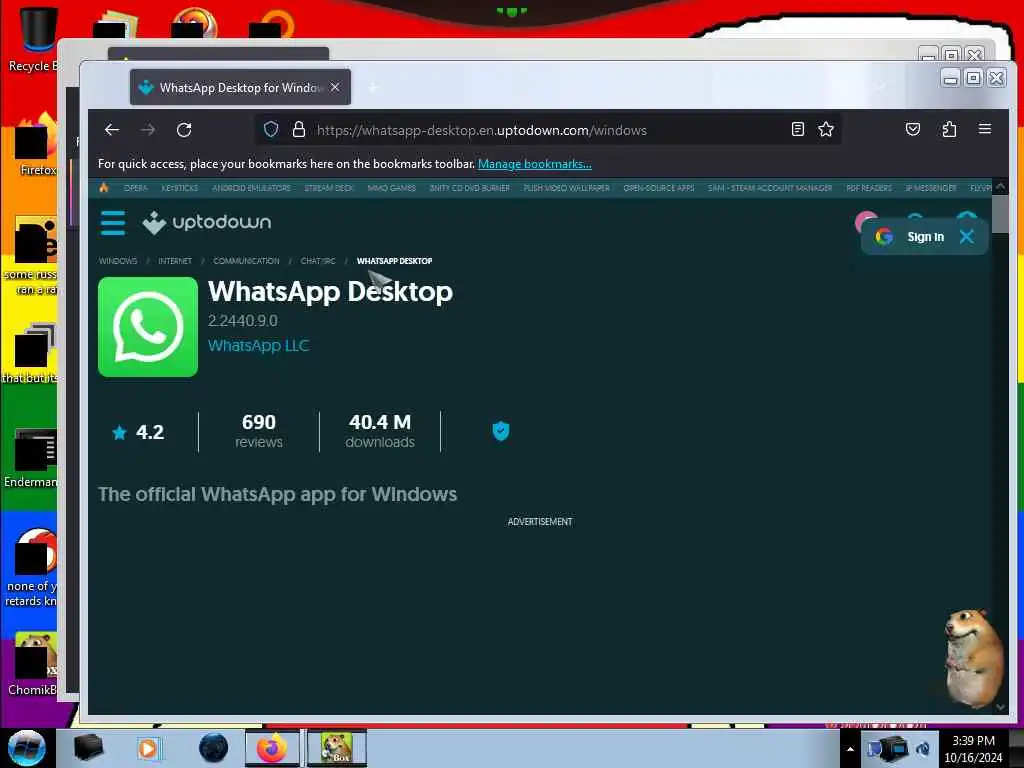This screenshot has width=1024, height=768.
Task: Go to Uptodown home via logo
Action: (x=206, y=223)
